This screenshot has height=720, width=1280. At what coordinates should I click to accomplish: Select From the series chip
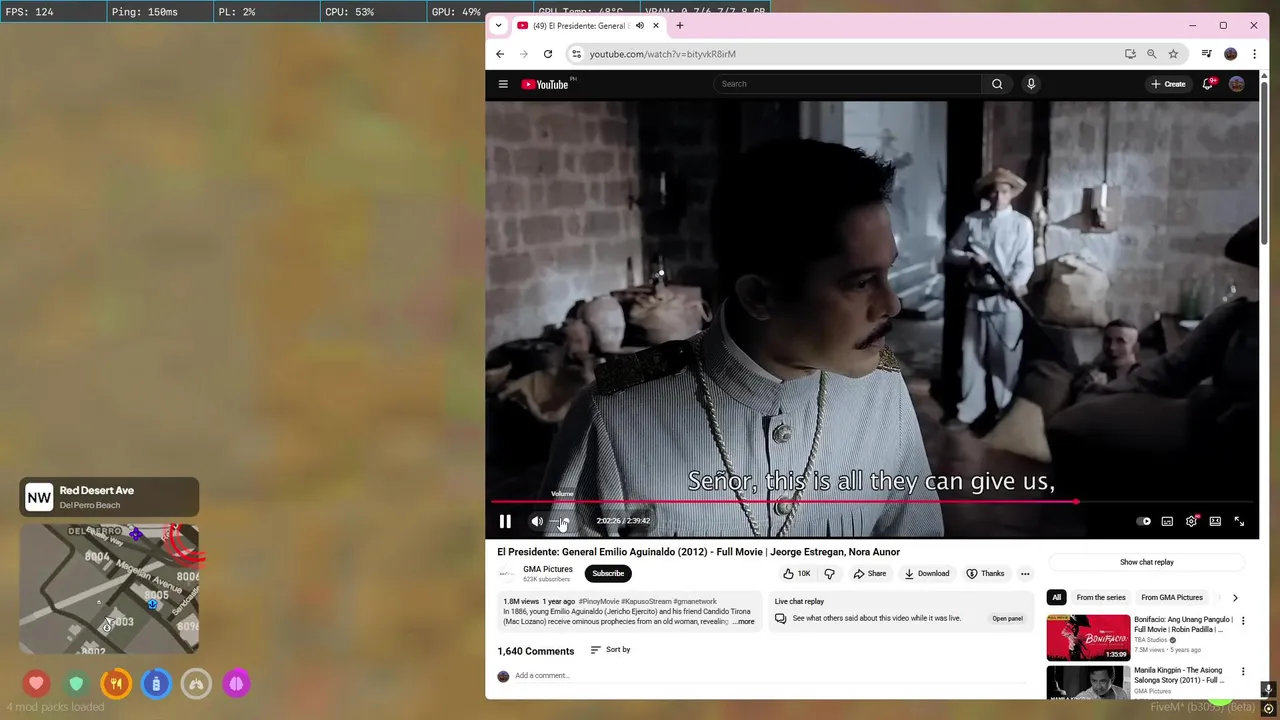click(1101, 597)
